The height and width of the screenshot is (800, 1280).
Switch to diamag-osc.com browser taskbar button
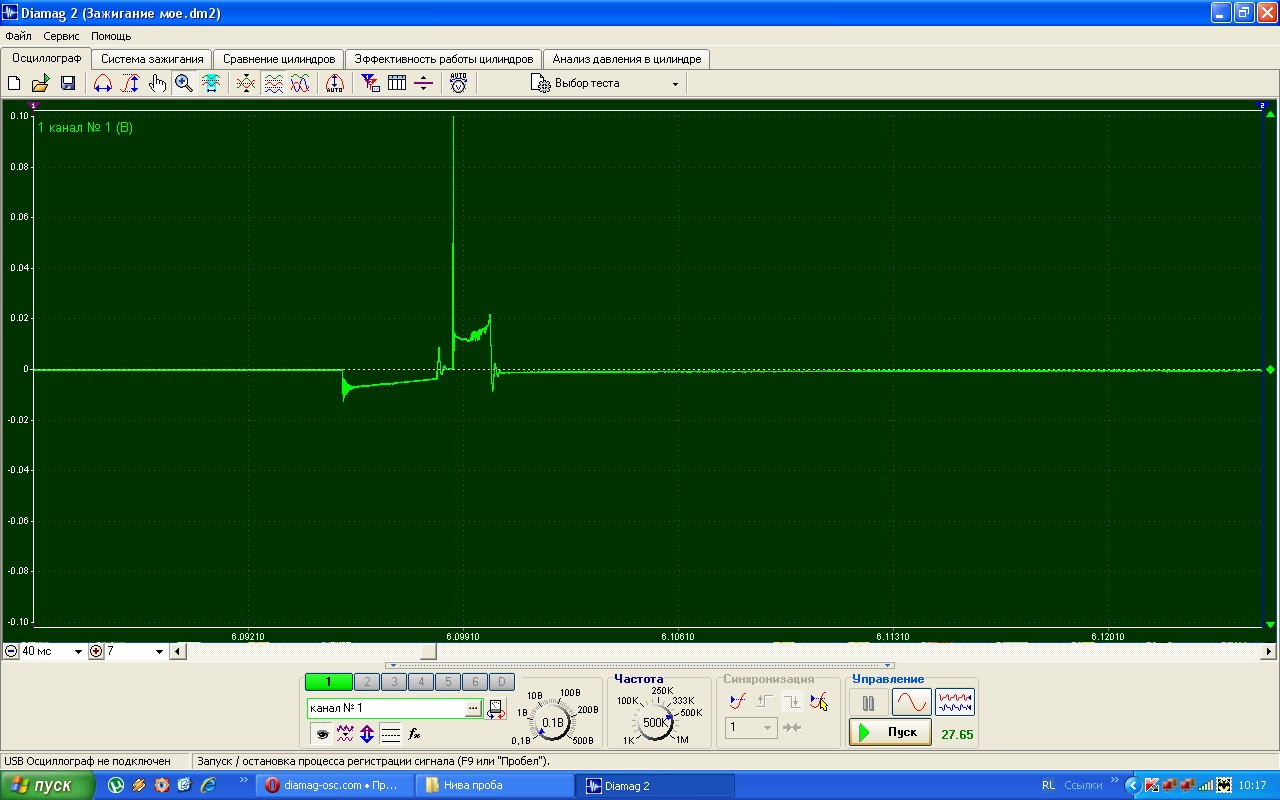click(x=335, y=785)
